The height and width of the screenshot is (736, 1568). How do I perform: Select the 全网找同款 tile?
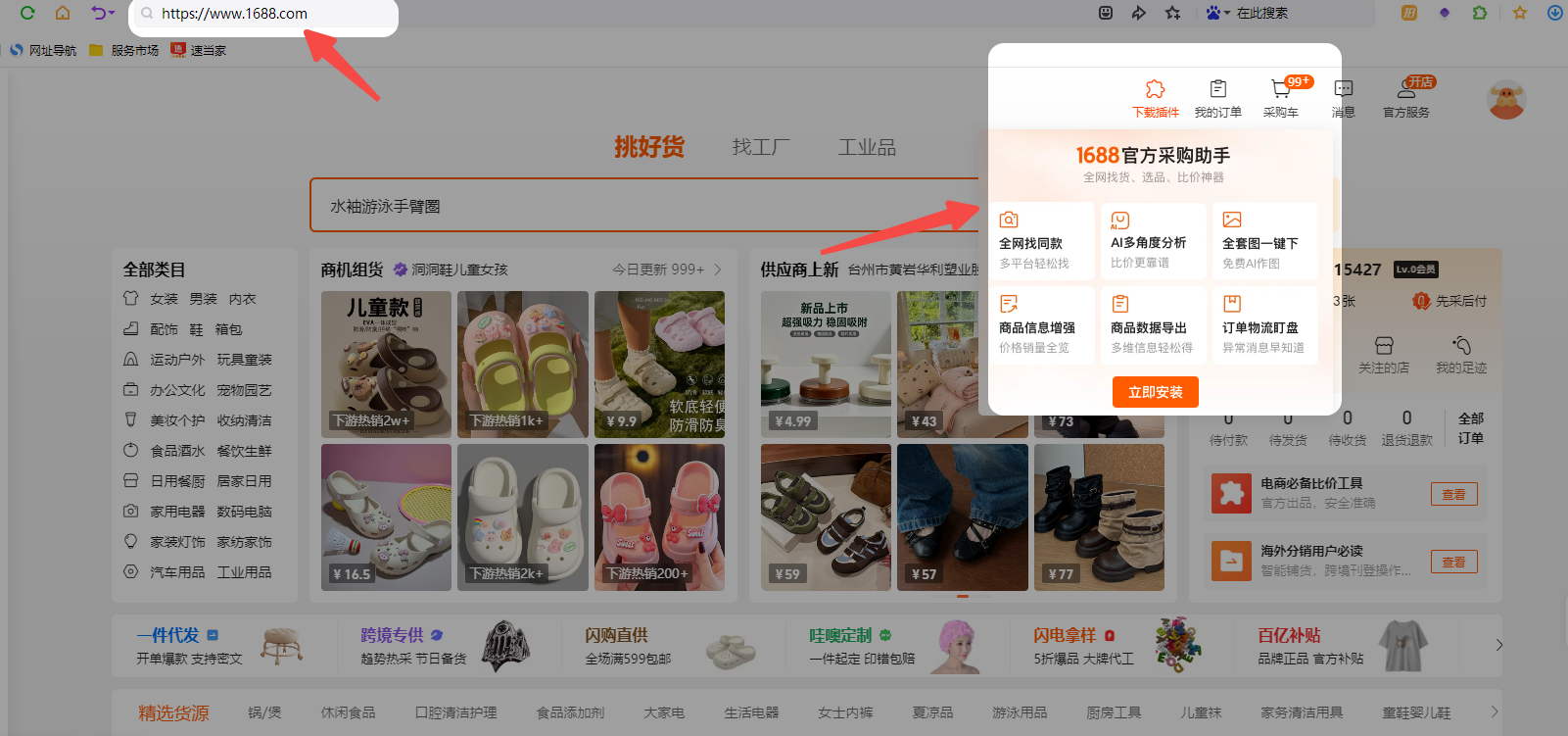tap(1042, 241)
